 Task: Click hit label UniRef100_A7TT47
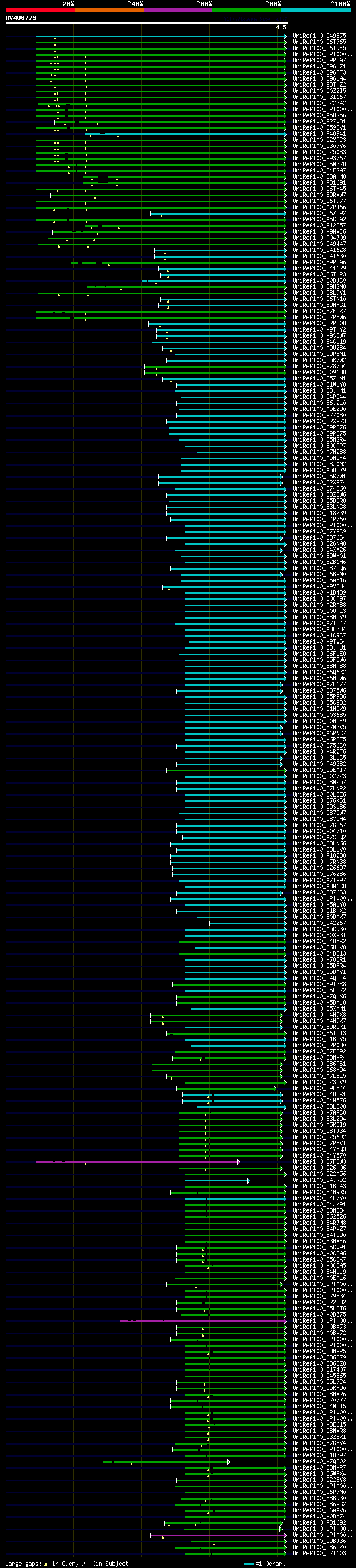(x=319, y=623)
